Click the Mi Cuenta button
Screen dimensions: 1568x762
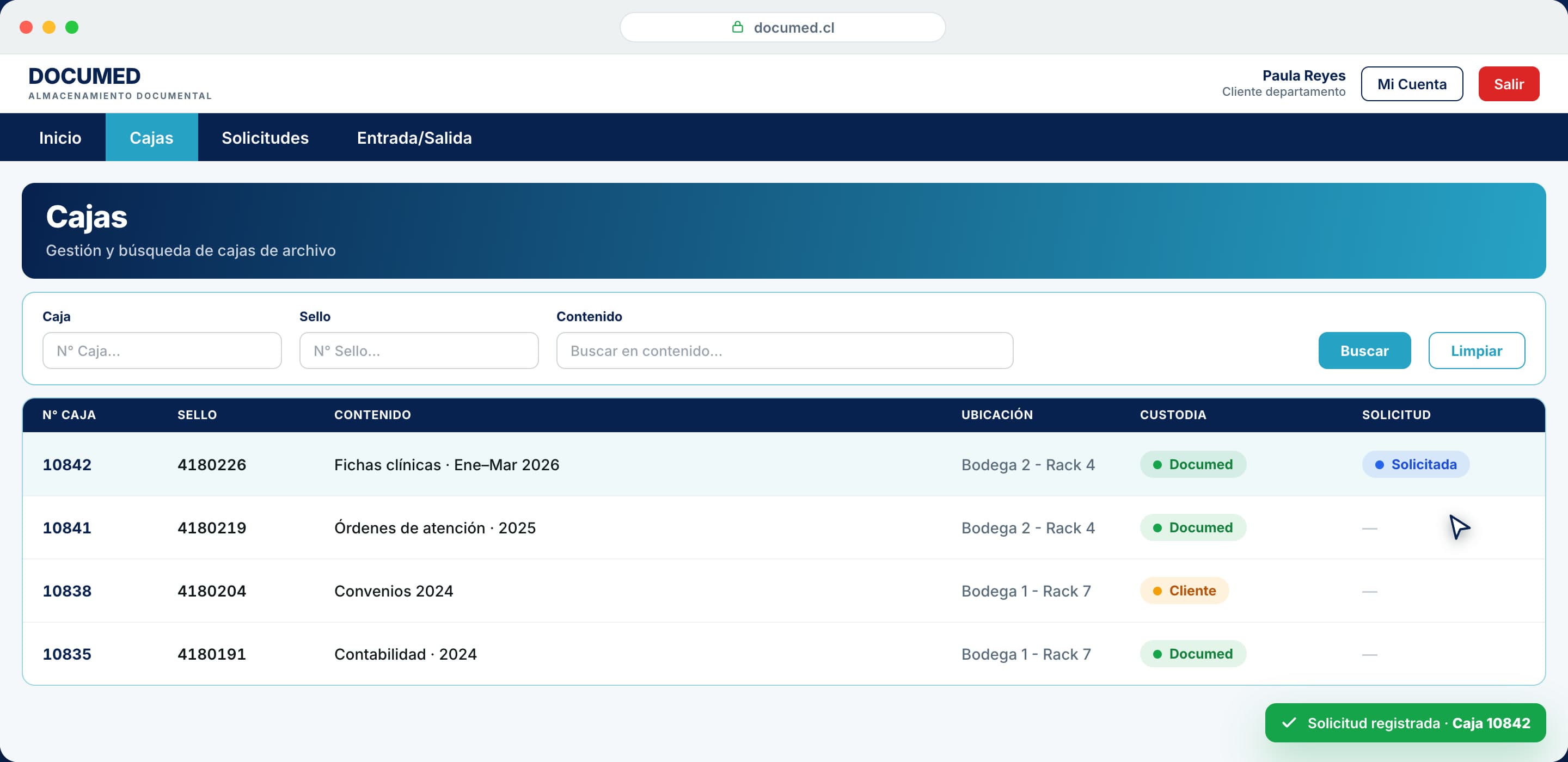tap(1412, 84)
